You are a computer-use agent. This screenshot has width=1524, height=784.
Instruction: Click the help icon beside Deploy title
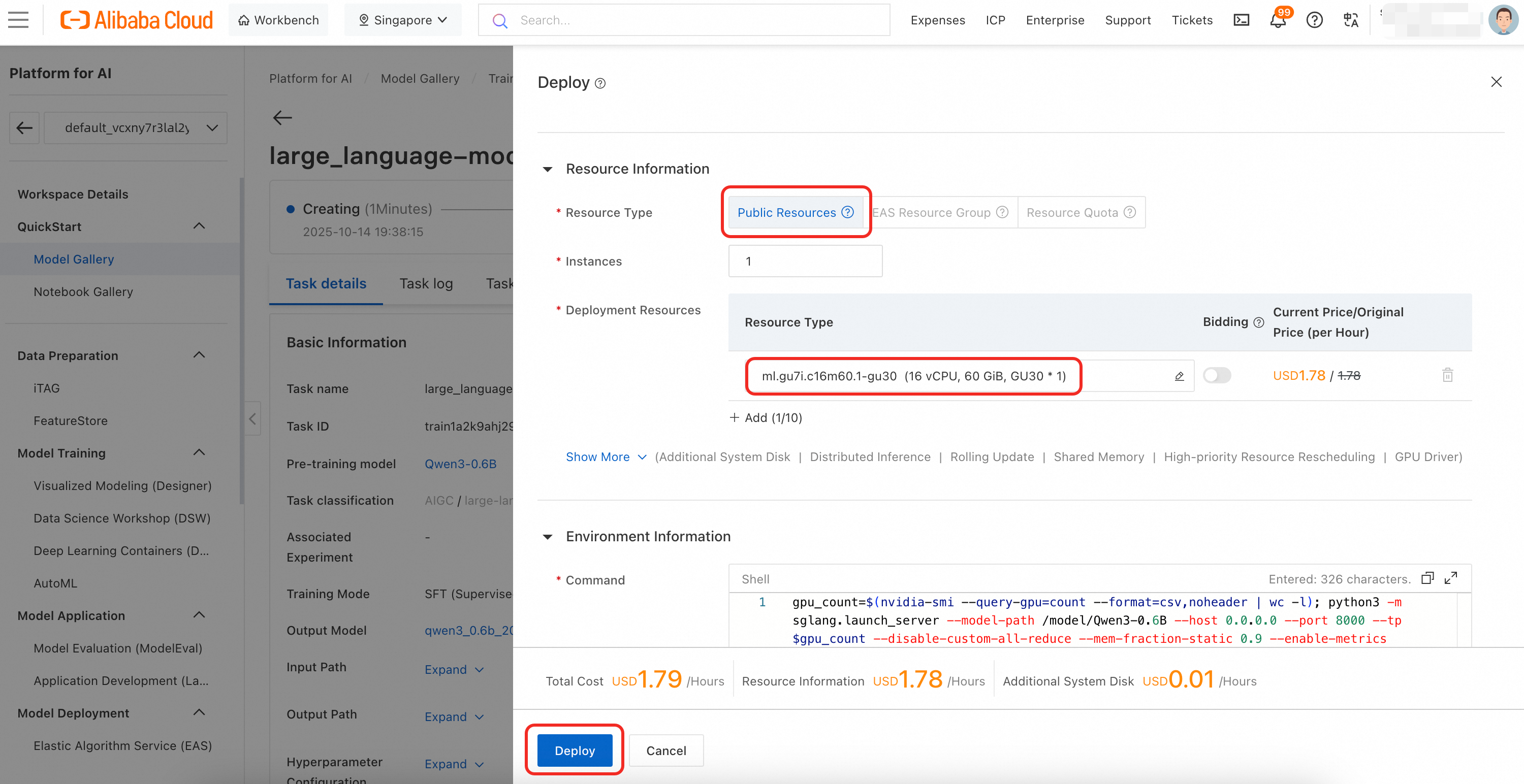600,83
